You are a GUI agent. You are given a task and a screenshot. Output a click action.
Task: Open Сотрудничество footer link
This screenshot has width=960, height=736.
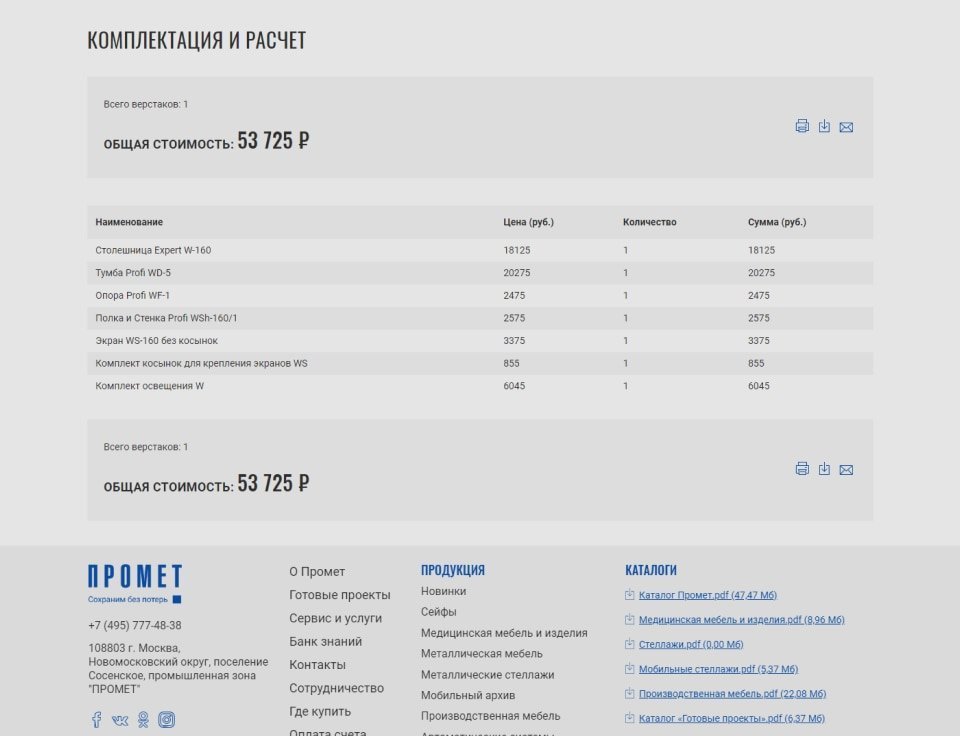[337, 688]
